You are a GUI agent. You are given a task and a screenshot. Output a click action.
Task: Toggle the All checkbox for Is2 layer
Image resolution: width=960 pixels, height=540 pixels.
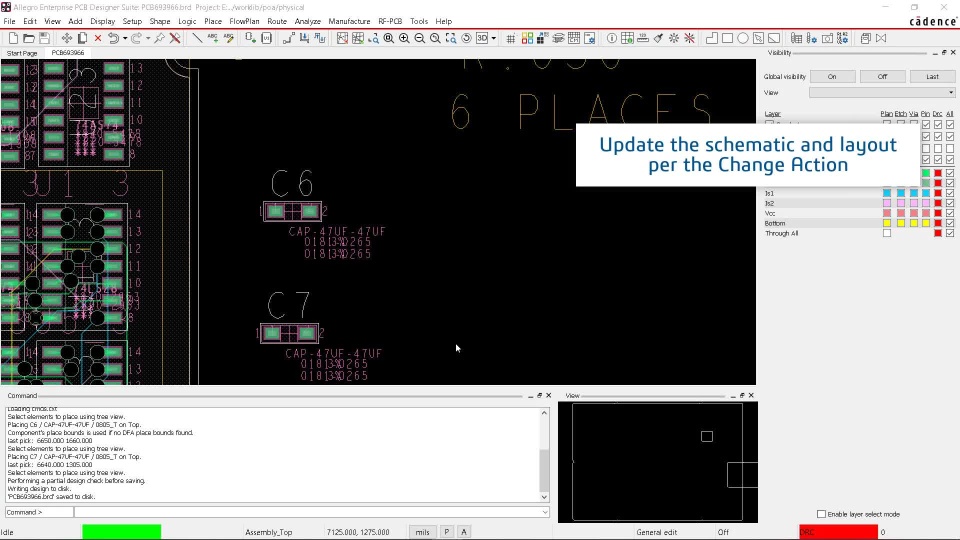click(950, 203)
